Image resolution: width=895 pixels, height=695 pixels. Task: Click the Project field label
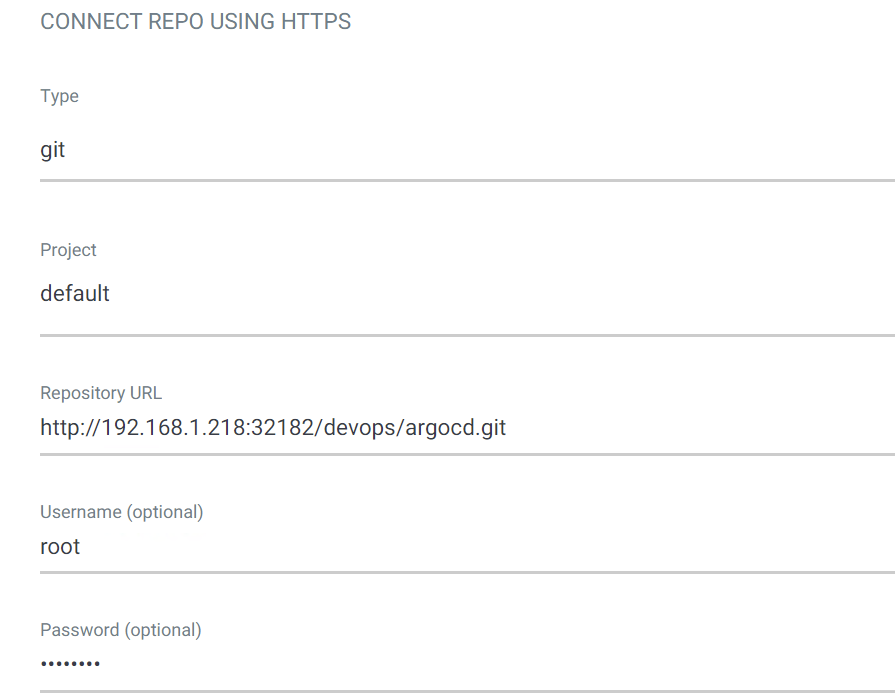68,250
